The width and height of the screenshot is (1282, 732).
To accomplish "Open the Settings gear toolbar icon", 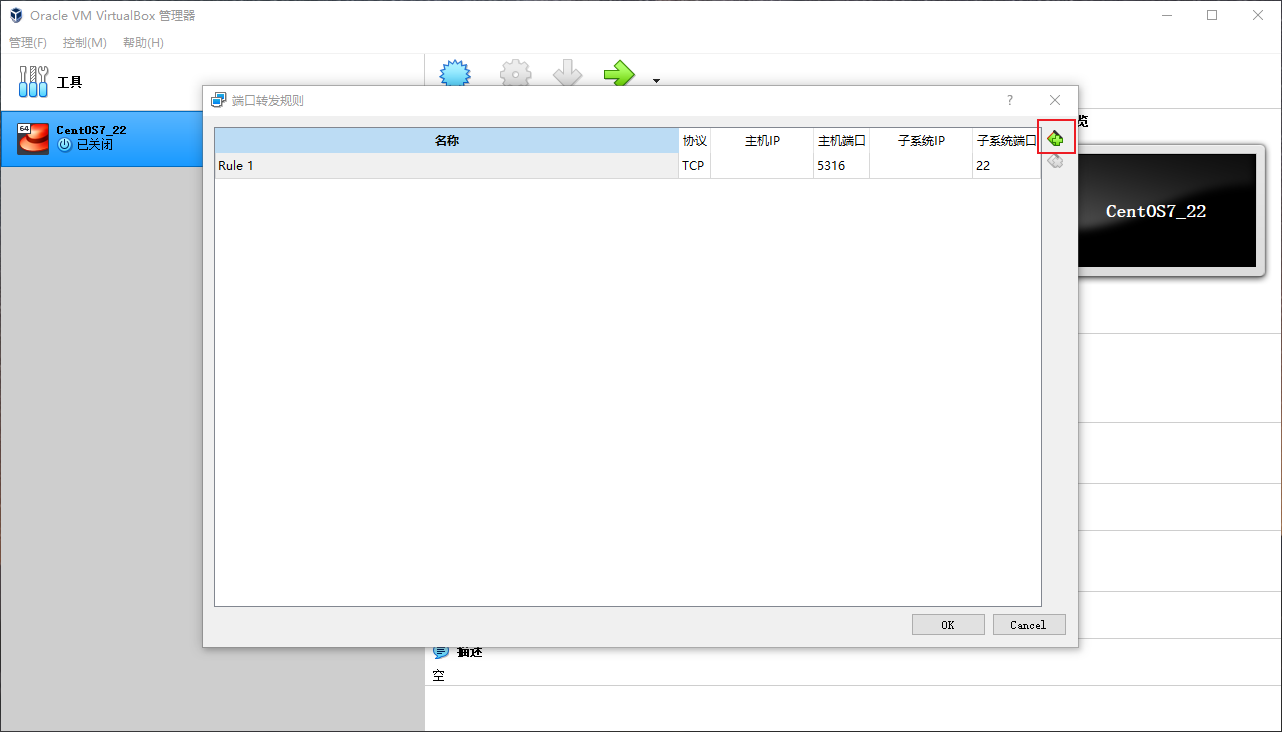I will [516, 73].
